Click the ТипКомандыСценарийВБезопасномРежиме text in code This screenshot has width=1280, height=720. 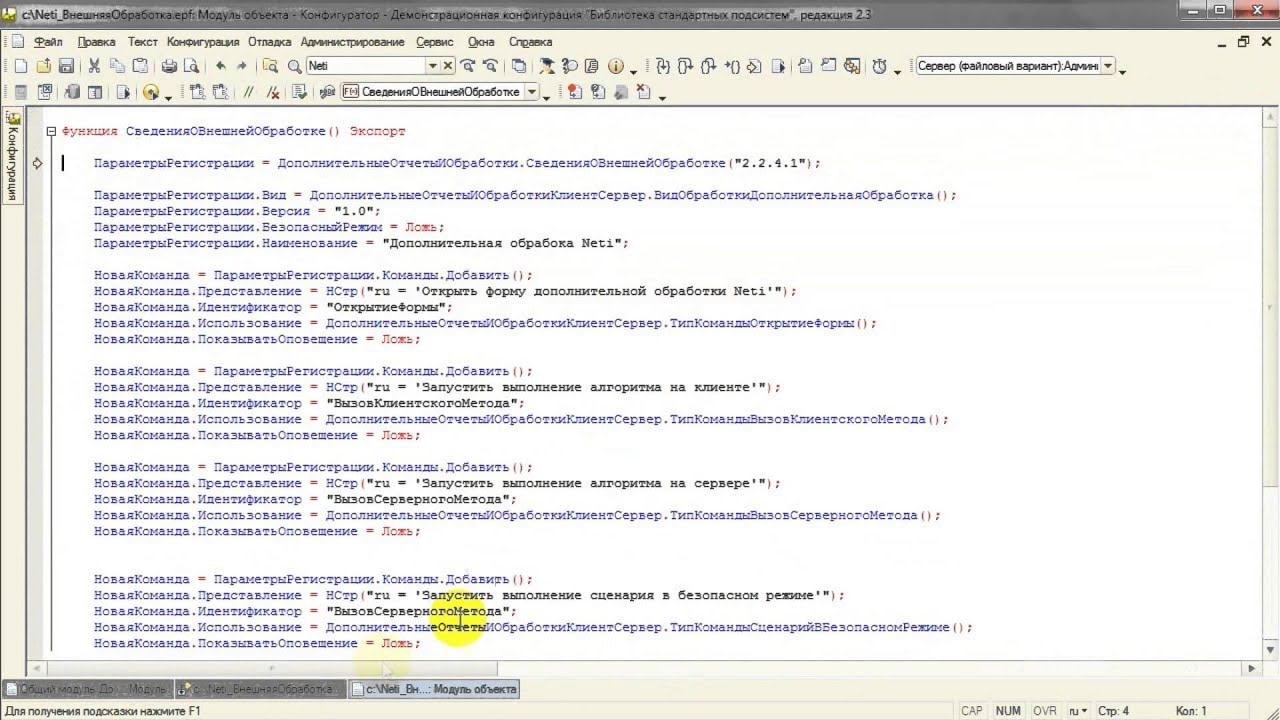809,627
